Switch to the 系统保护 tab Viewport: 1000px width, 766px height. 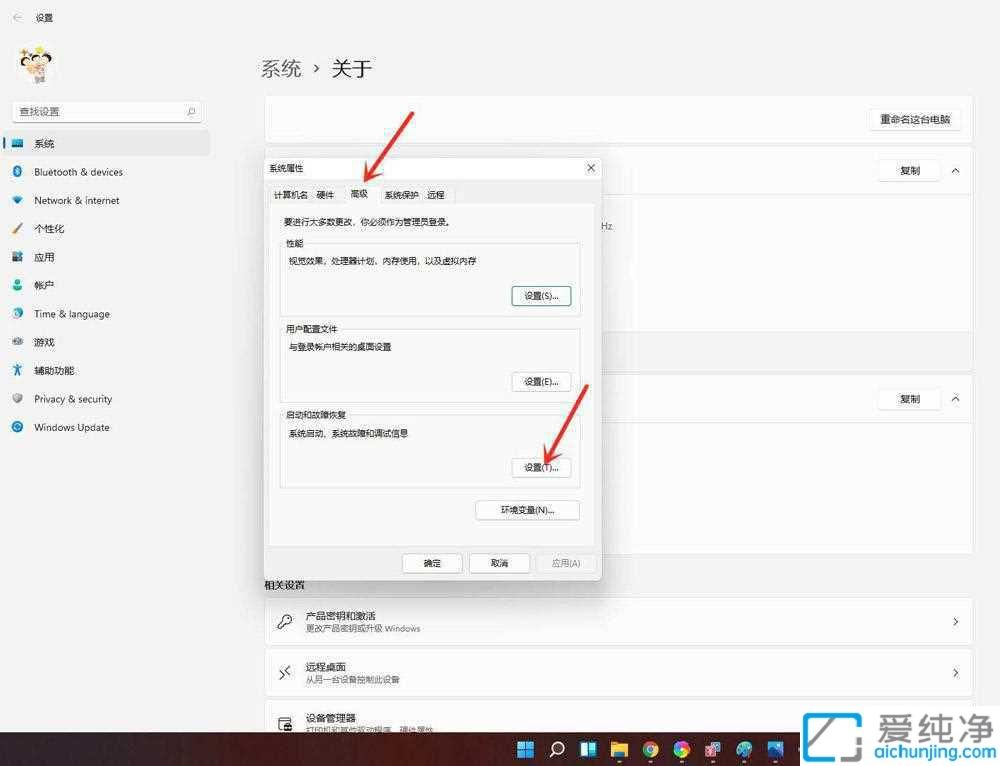click(403, 194)
